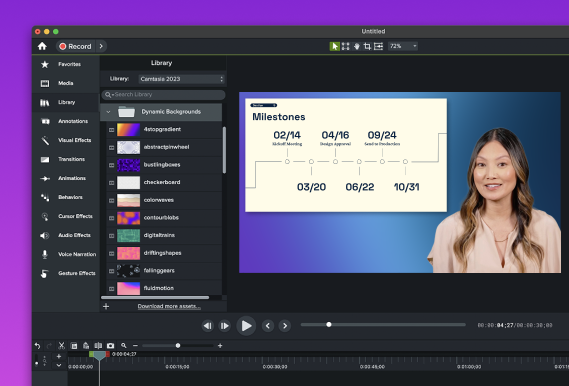The image size is (569, 386).
Task: Copy selection in timeline toolbar
Action: (x=74, y=346)
